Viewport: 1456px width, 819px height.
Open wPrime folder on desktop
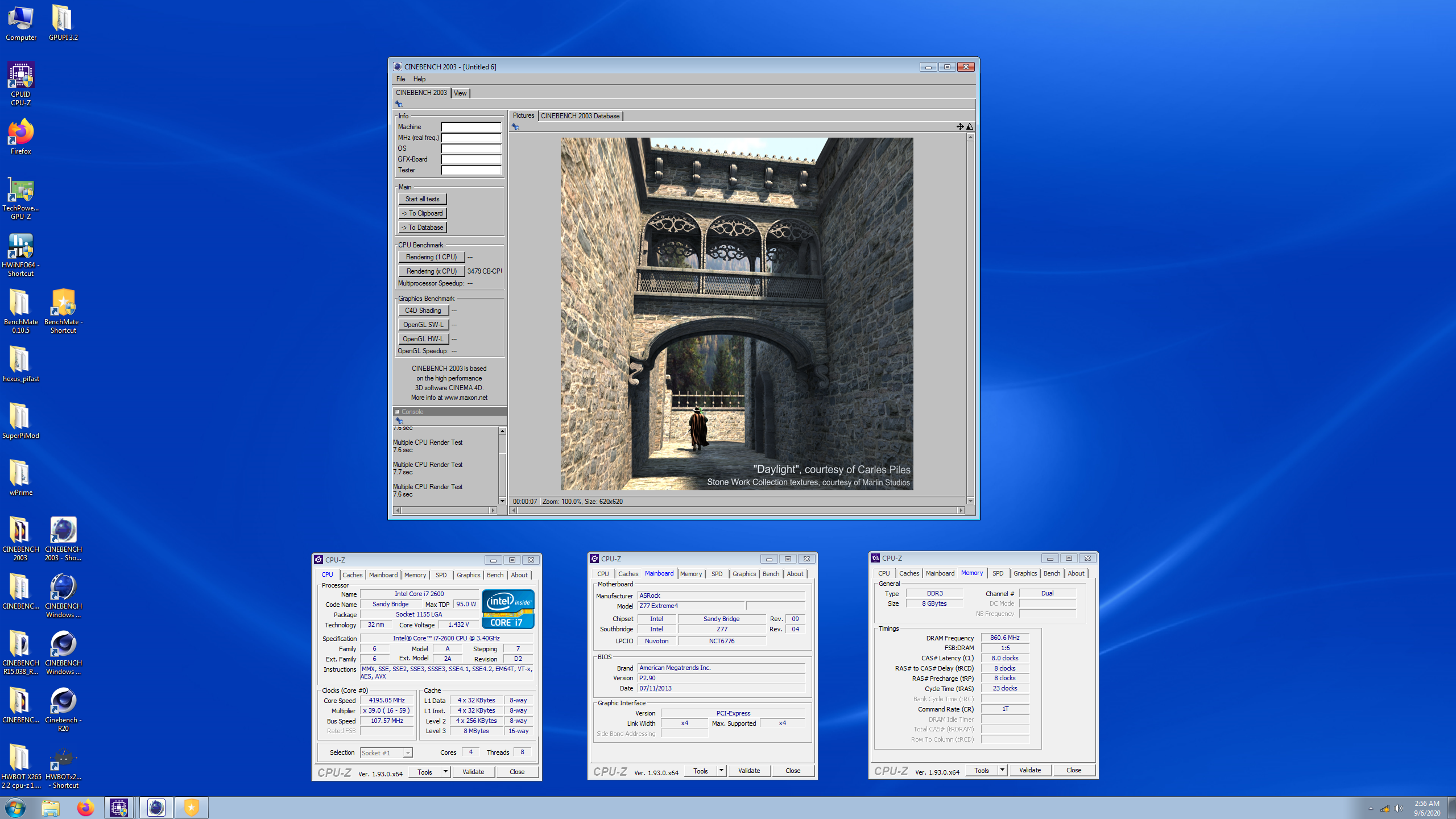coord(21,478)
